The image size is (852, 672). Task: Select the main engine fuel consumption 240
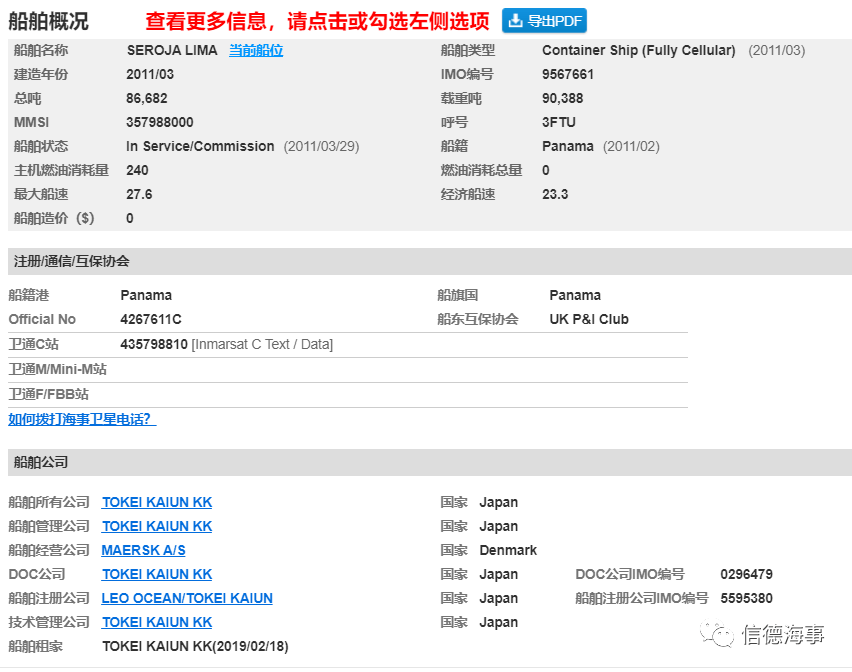[137, 170]
